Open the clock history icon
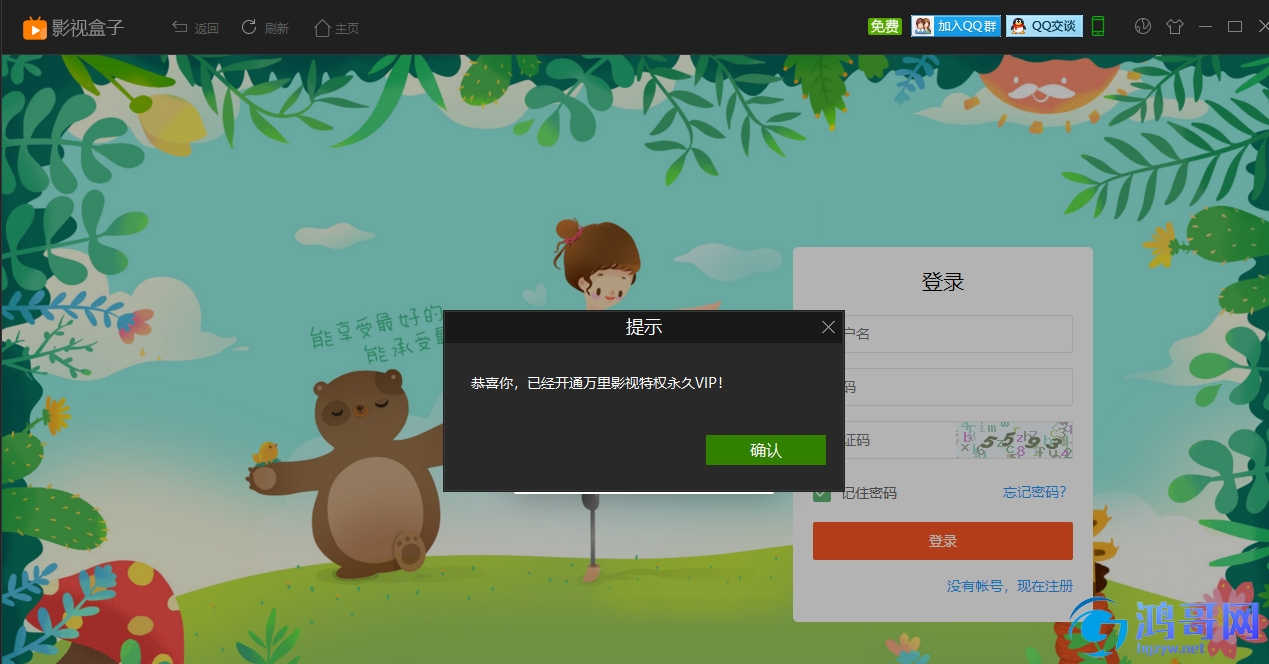 point(1144,27)
